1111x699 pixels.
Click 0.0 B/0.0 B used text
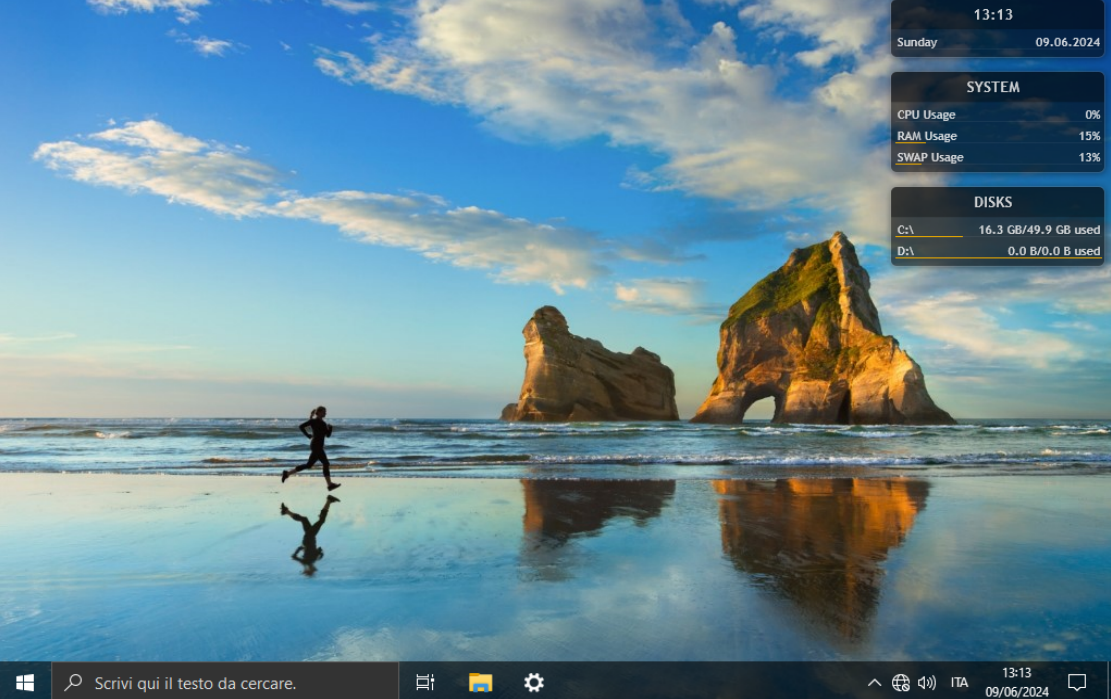(x=1054, y=250)
